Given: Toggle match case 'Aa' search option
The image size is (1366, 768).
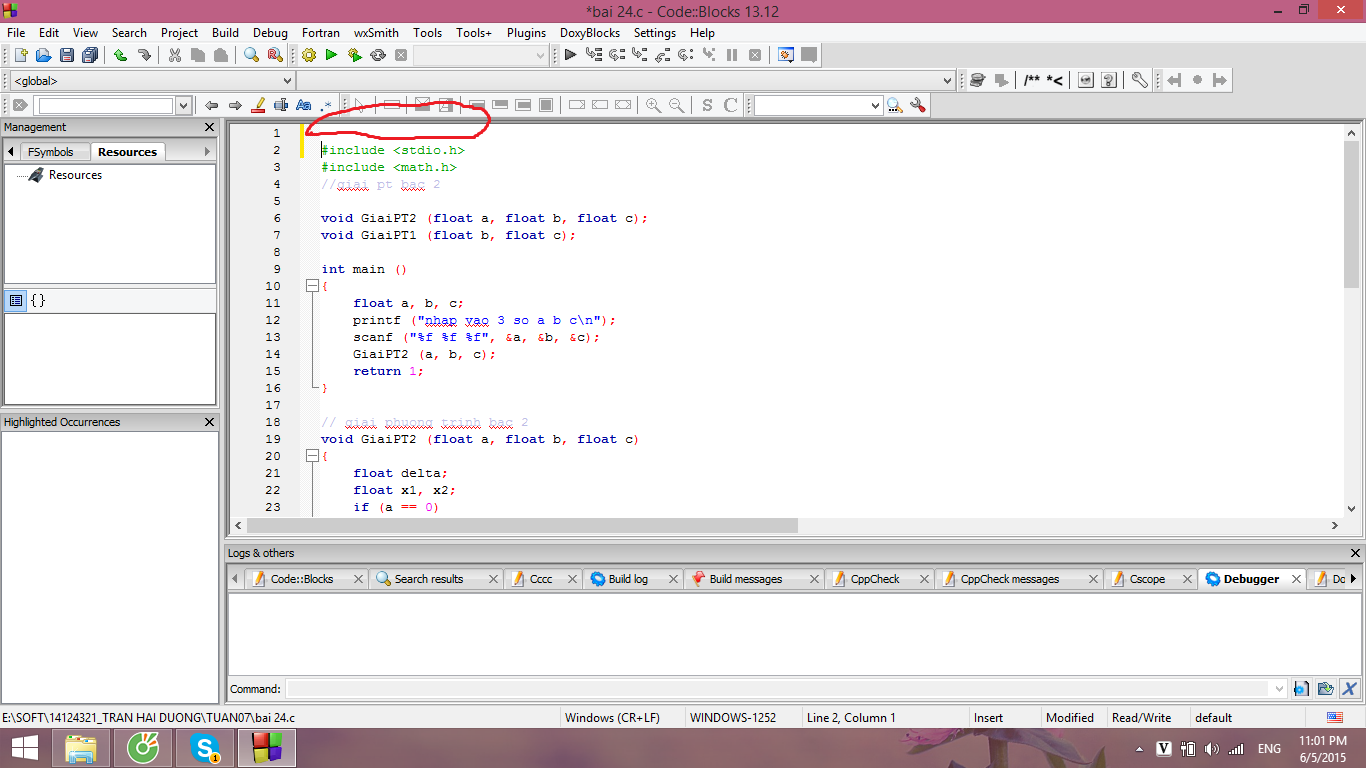Looking at the screenshot, I should [304, 105].
